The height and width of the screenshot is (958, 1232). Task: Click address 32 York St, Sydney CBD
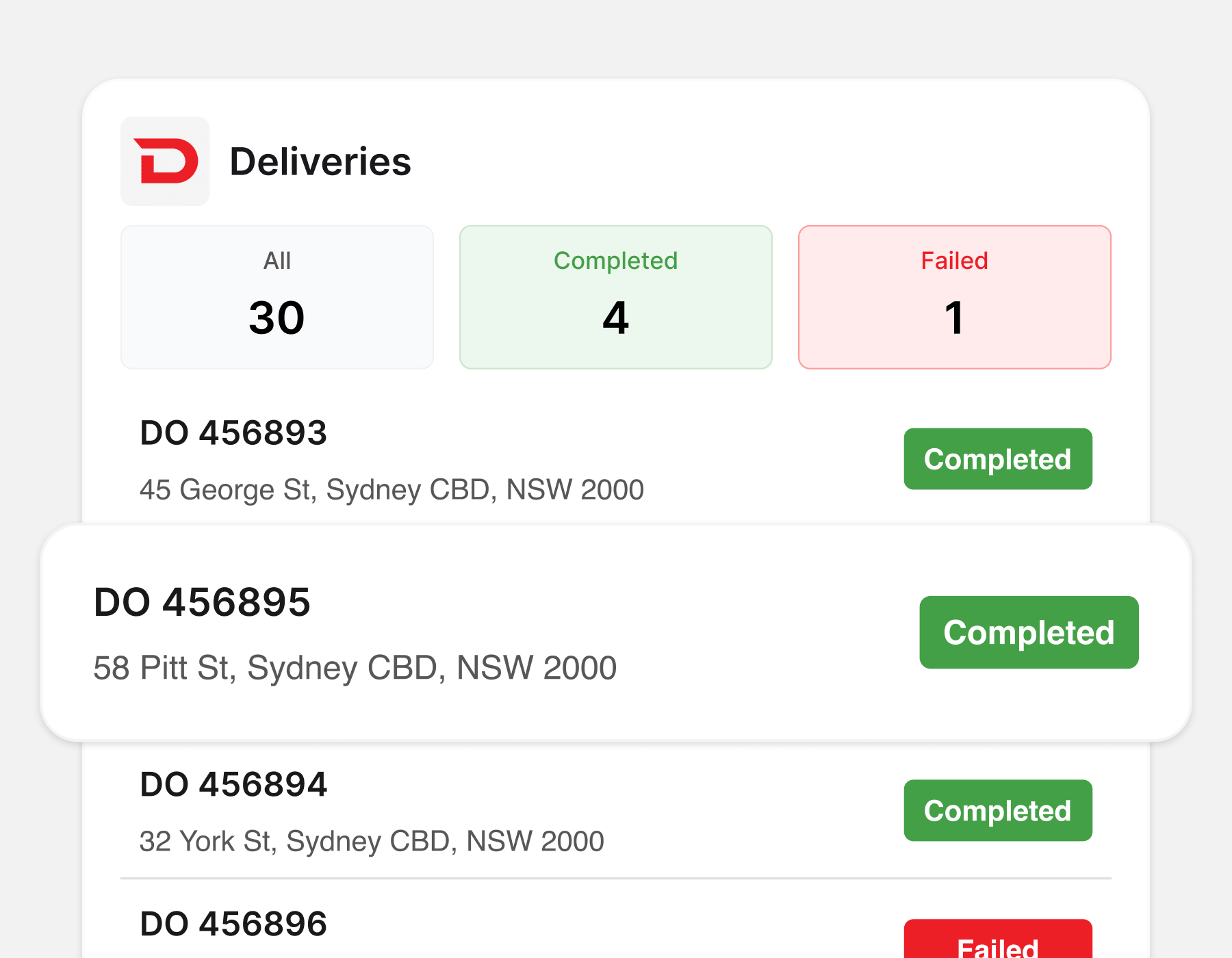coord(372,842)
